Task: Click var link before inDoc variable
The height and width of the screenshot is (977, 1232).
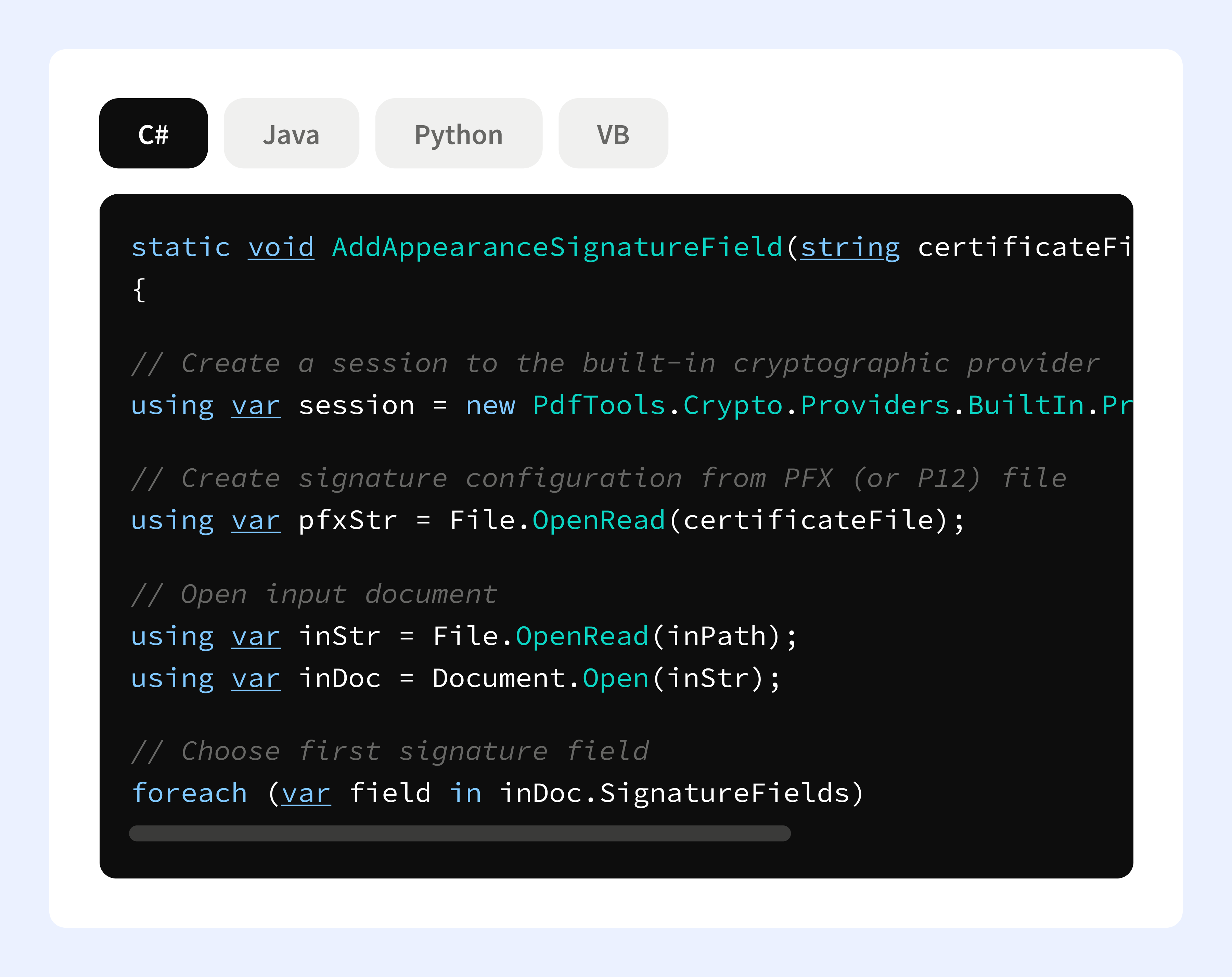Action: pyautogui.click(x=255, y=678)
